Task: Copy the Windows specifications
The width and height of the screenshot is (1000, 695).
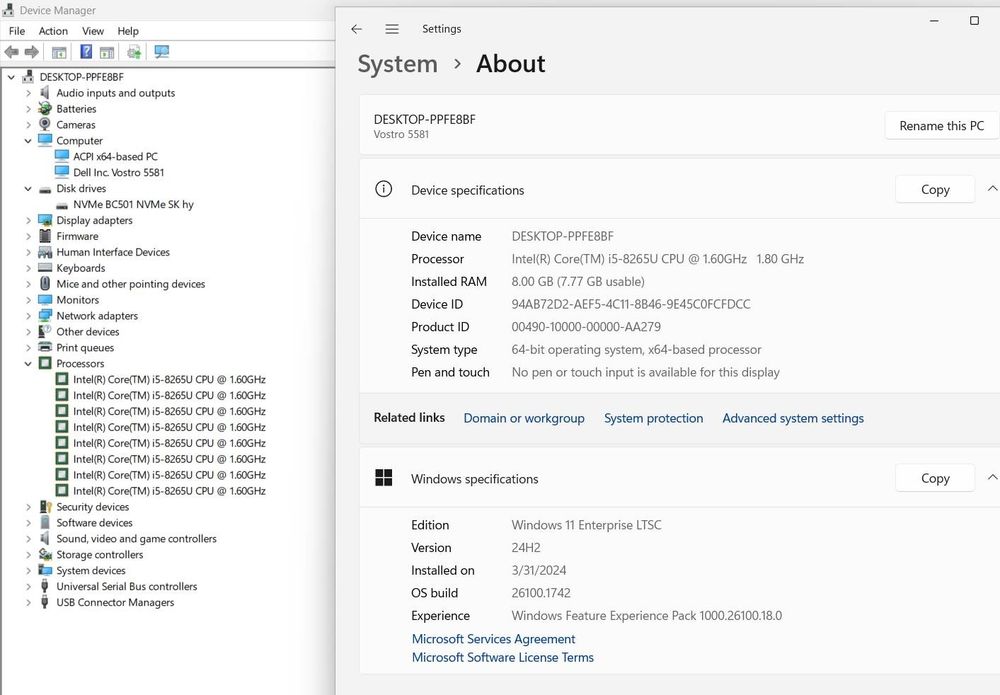Action: click(935, 478)
